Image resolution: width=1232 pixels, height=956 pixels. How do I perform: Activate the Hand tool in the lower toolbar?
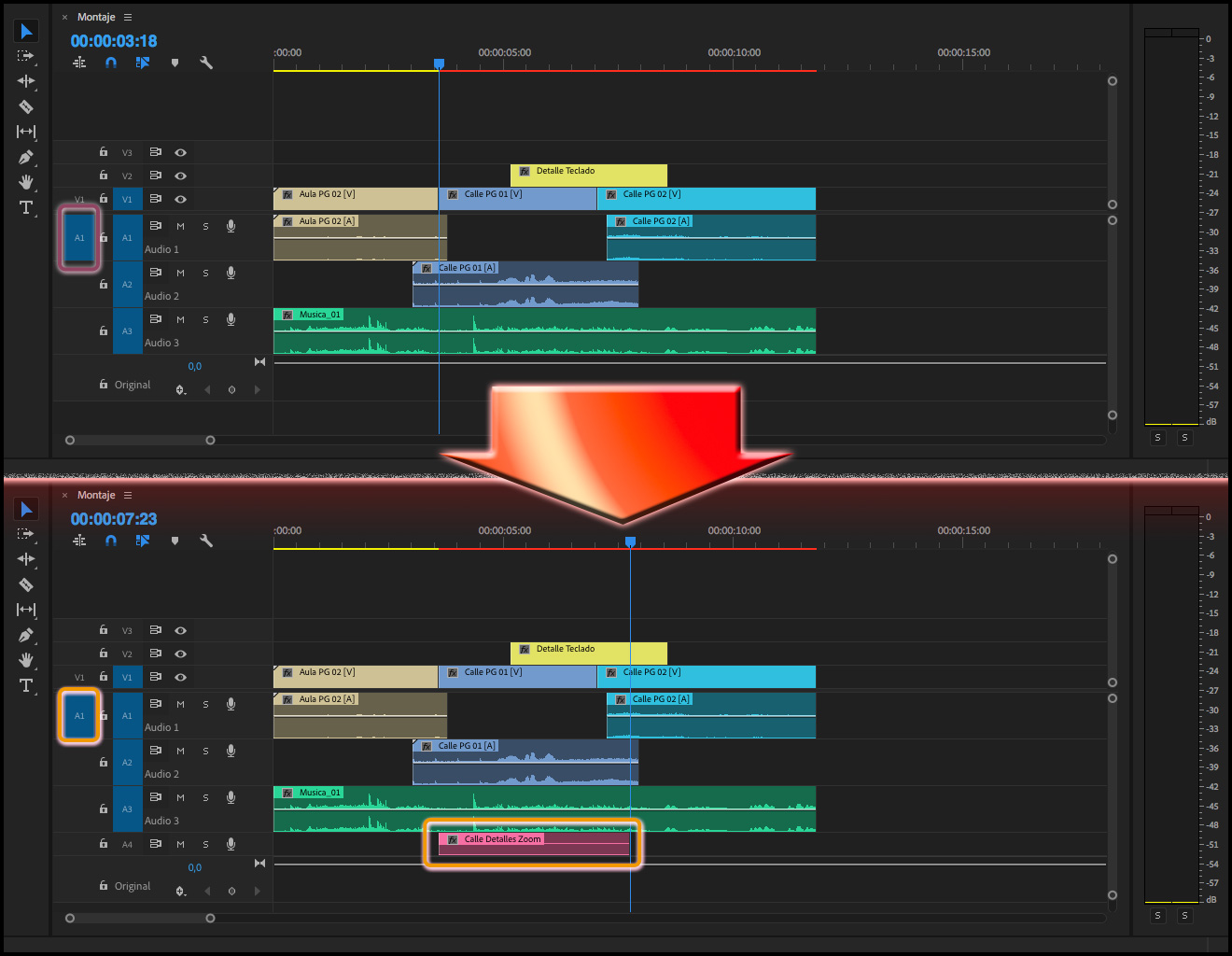26,660
